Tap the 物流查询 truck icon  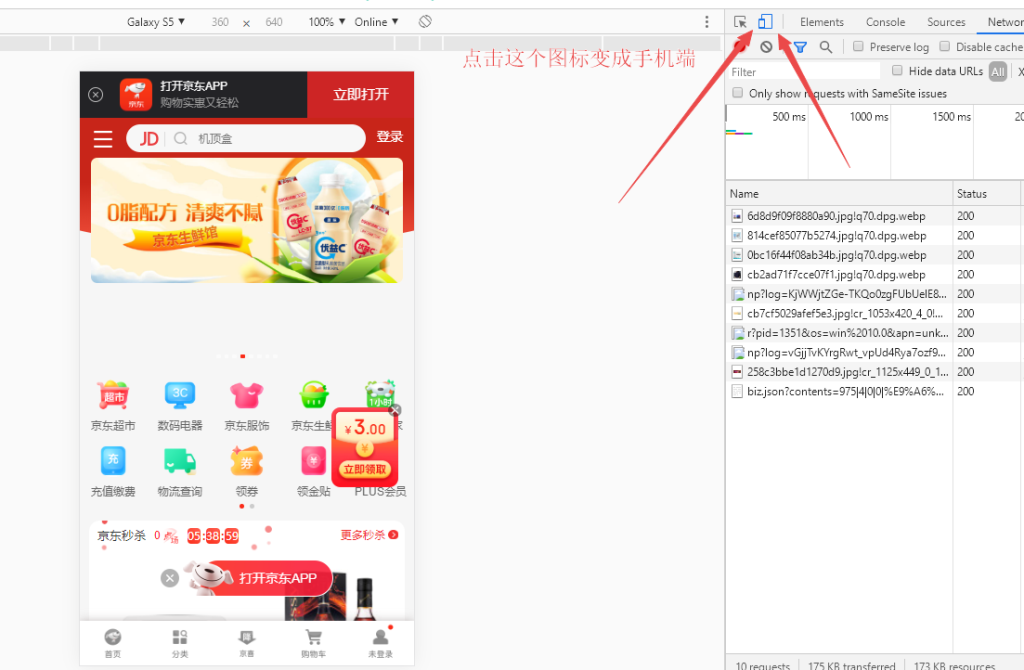[x=180, y=461]
